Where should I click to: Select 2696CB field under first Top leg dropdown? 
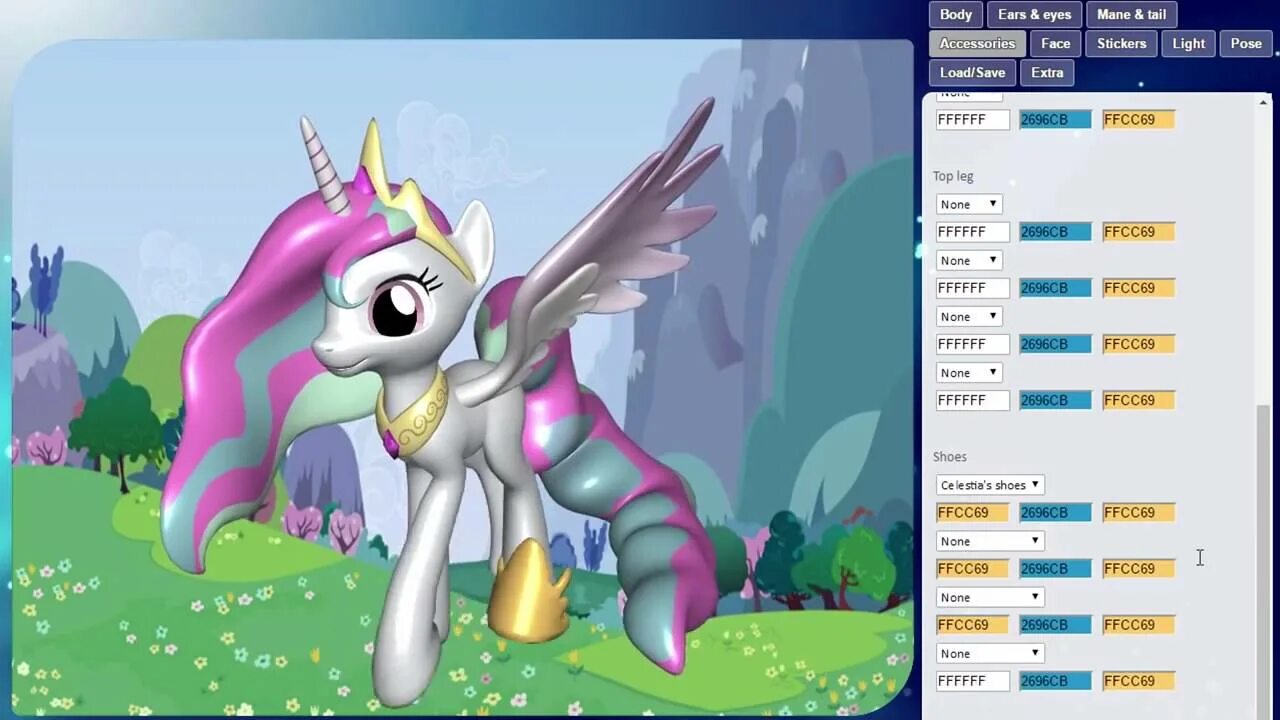click(x=1055, y=231)
